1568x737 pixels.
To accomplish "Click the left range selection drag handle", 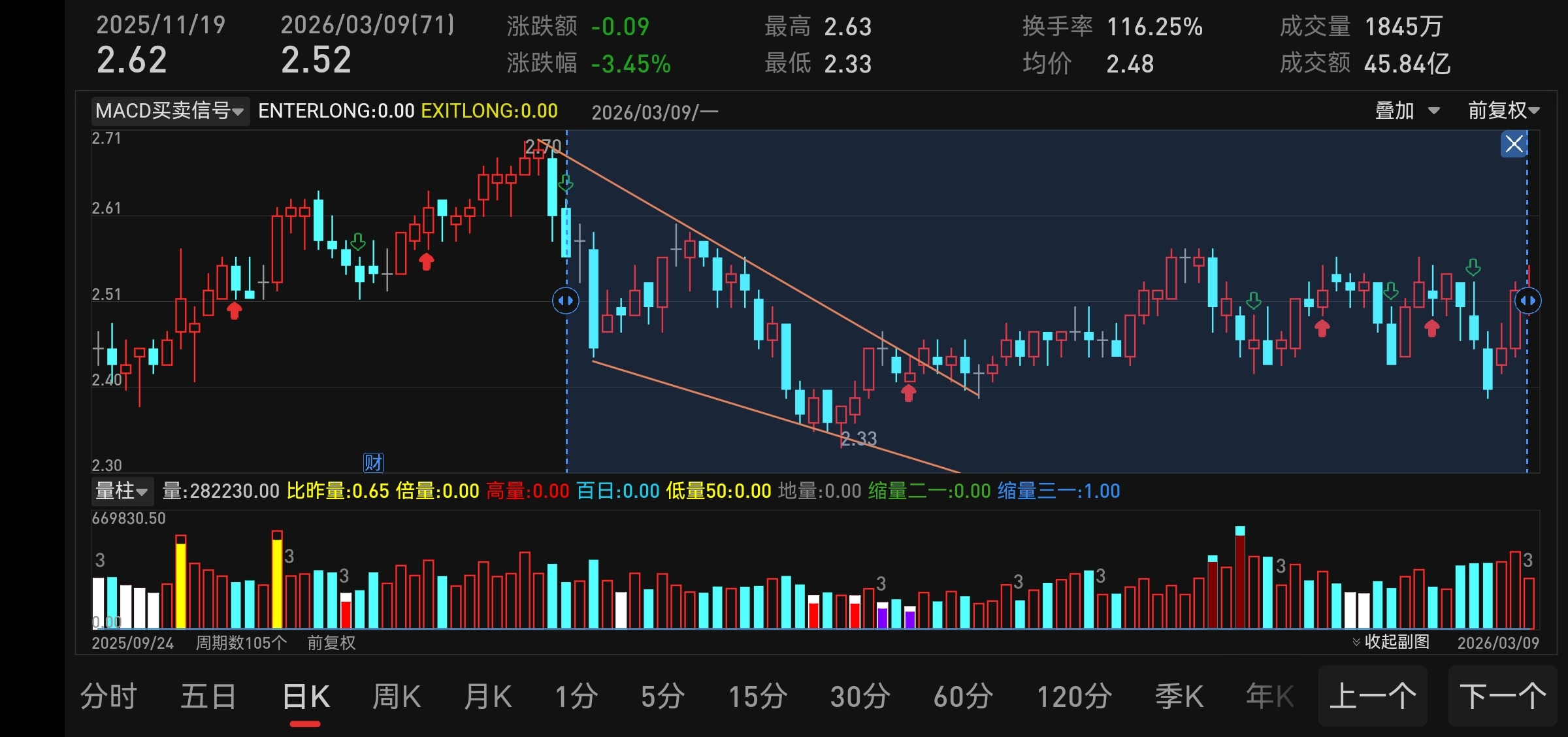I will click(x=566, y=301).
